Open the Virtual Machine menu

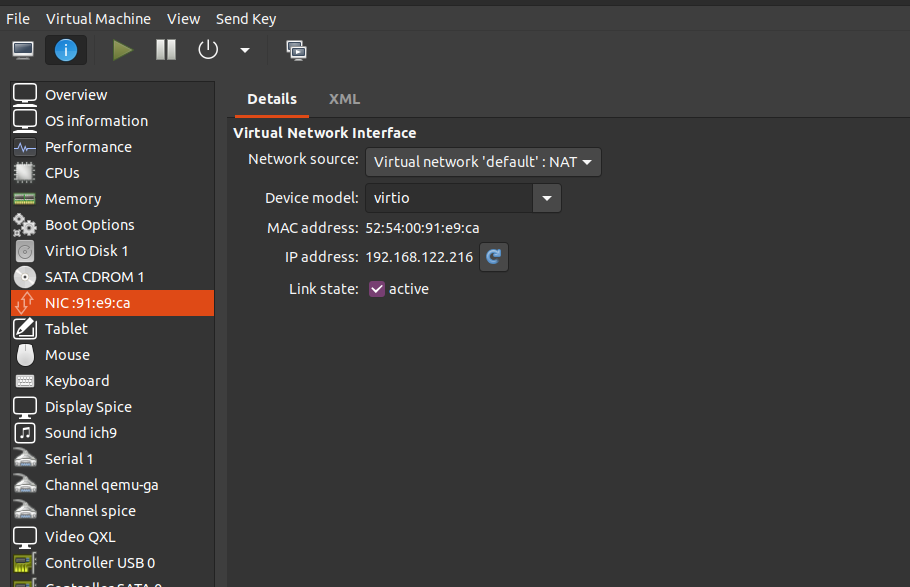[x=98, y=19]
